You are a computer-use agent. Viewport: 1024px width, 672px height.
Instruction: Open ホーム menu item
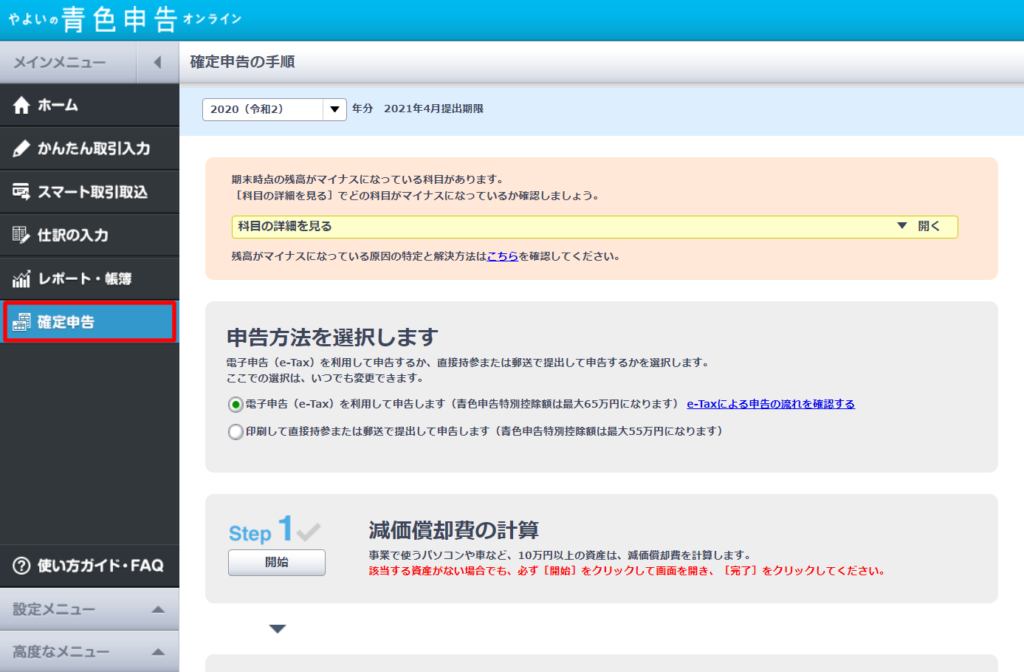pos(89,105)
